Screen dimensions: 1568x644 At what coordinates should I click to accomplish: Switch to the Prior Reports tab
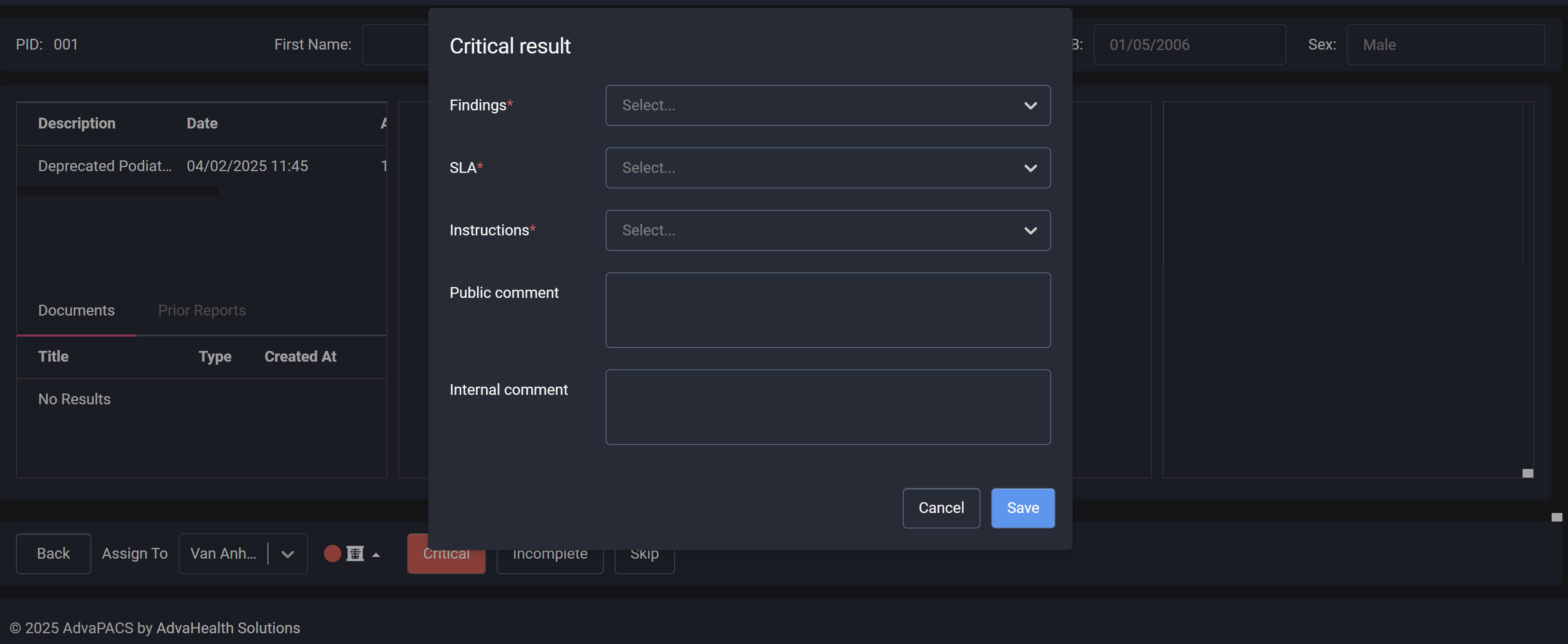(x=202, y=310)
